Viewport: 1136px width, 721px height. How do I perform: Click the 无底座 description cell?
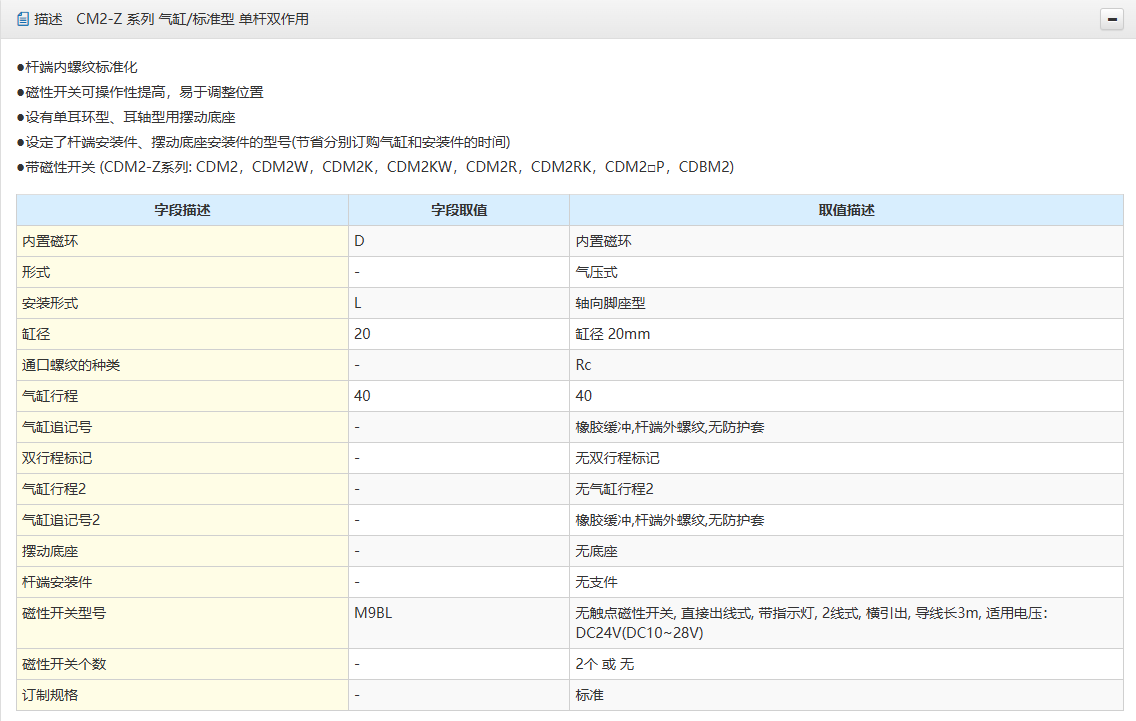(596, 551)
